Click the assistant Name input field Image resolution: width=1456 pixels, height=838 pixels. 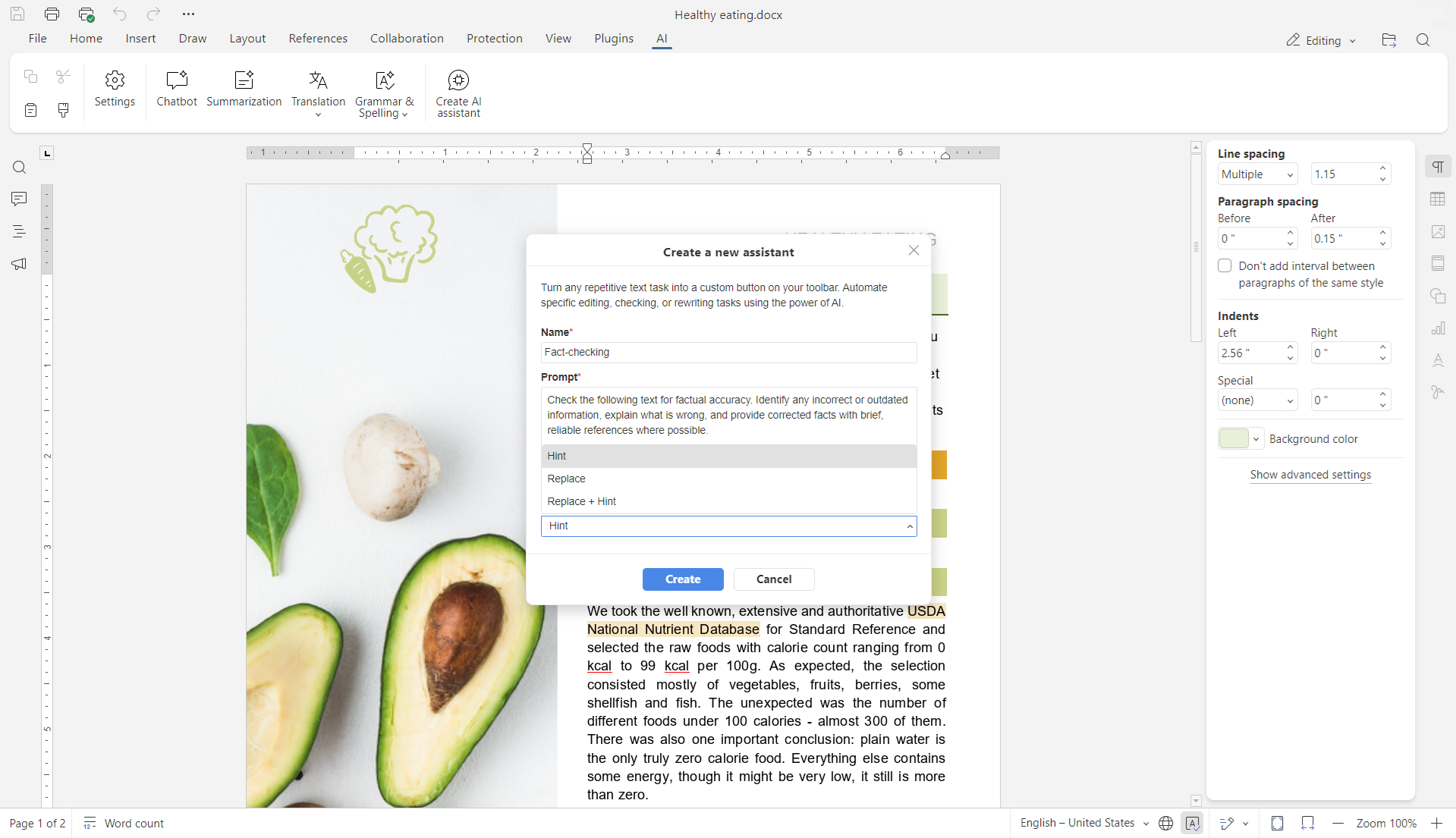pyautogui.click(x=728, y=352)
